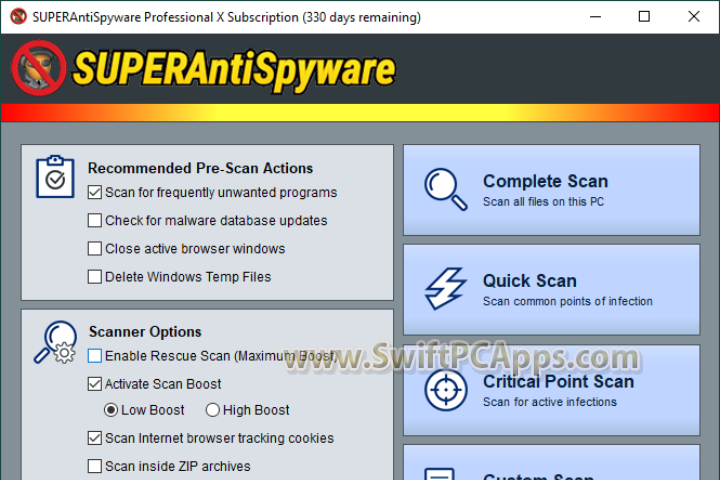Uncheck Scan Internet browser tracking cookies

[95, 438]
